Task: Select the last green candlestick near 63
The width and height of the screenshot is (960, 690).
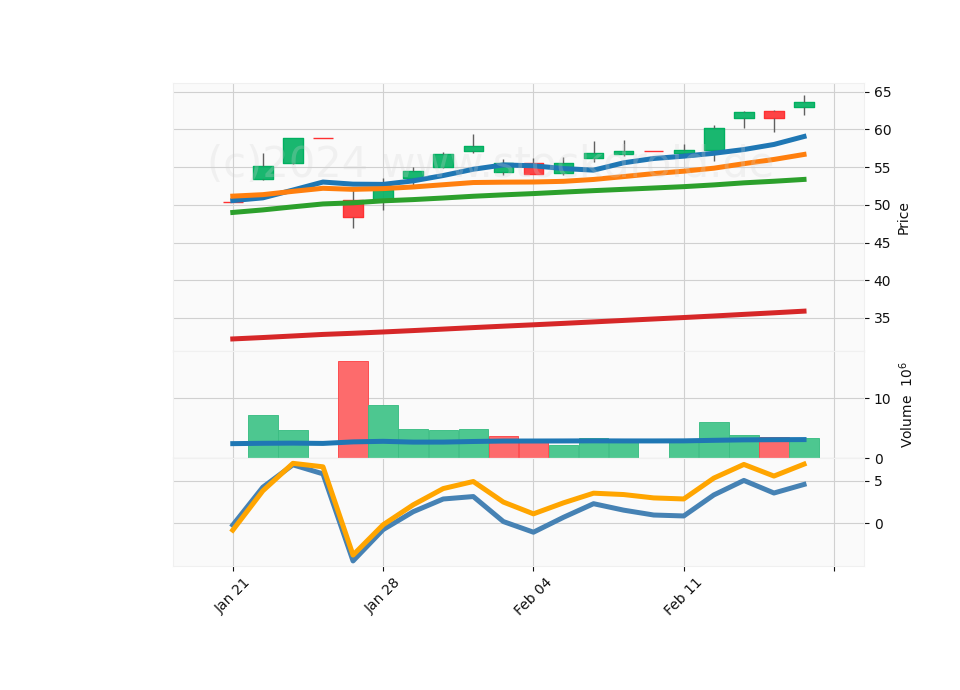Action: click(804, 105)
